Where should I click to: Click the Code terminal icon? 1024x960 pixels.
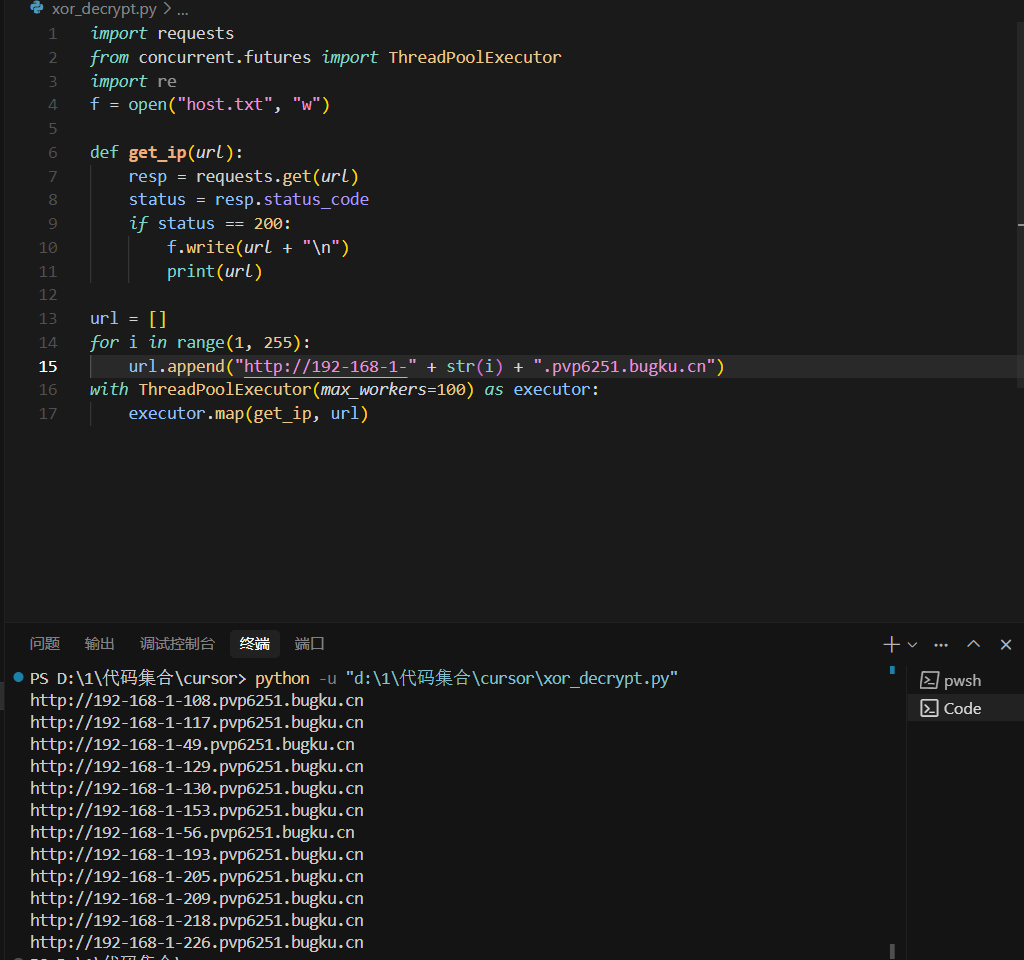(929, 708)
